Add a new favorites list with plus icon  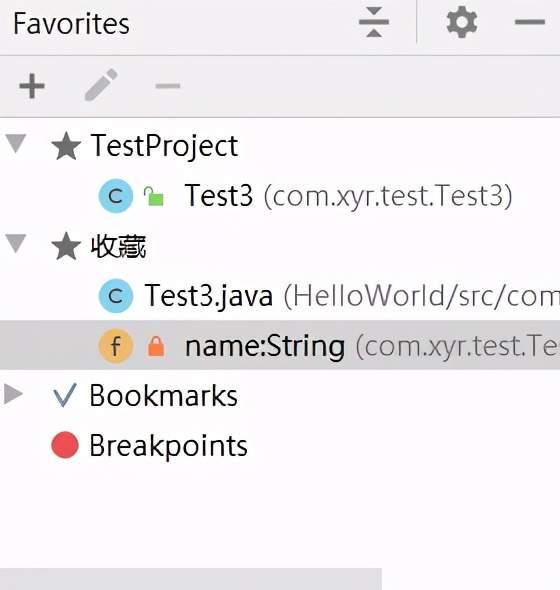pos(32,86)
